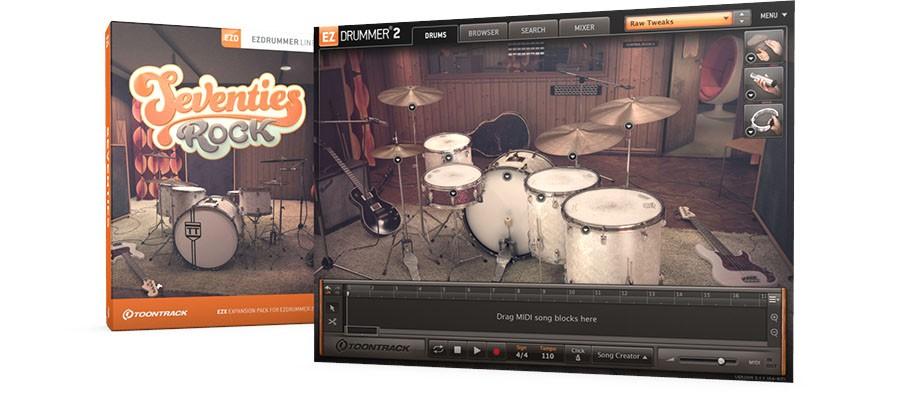898x403 pixels.
Task: Zoom in on the song track
Action: pyautogui.click(x=774, y=317)
